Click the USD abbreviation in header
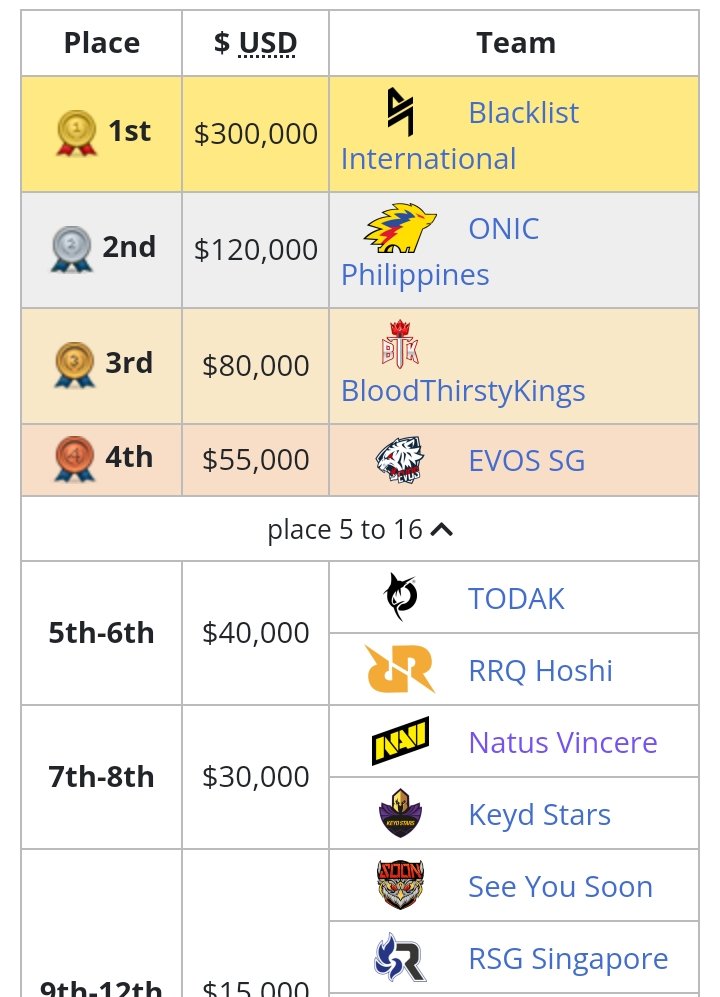Screen dimensions: 720x997 point(267,43)
